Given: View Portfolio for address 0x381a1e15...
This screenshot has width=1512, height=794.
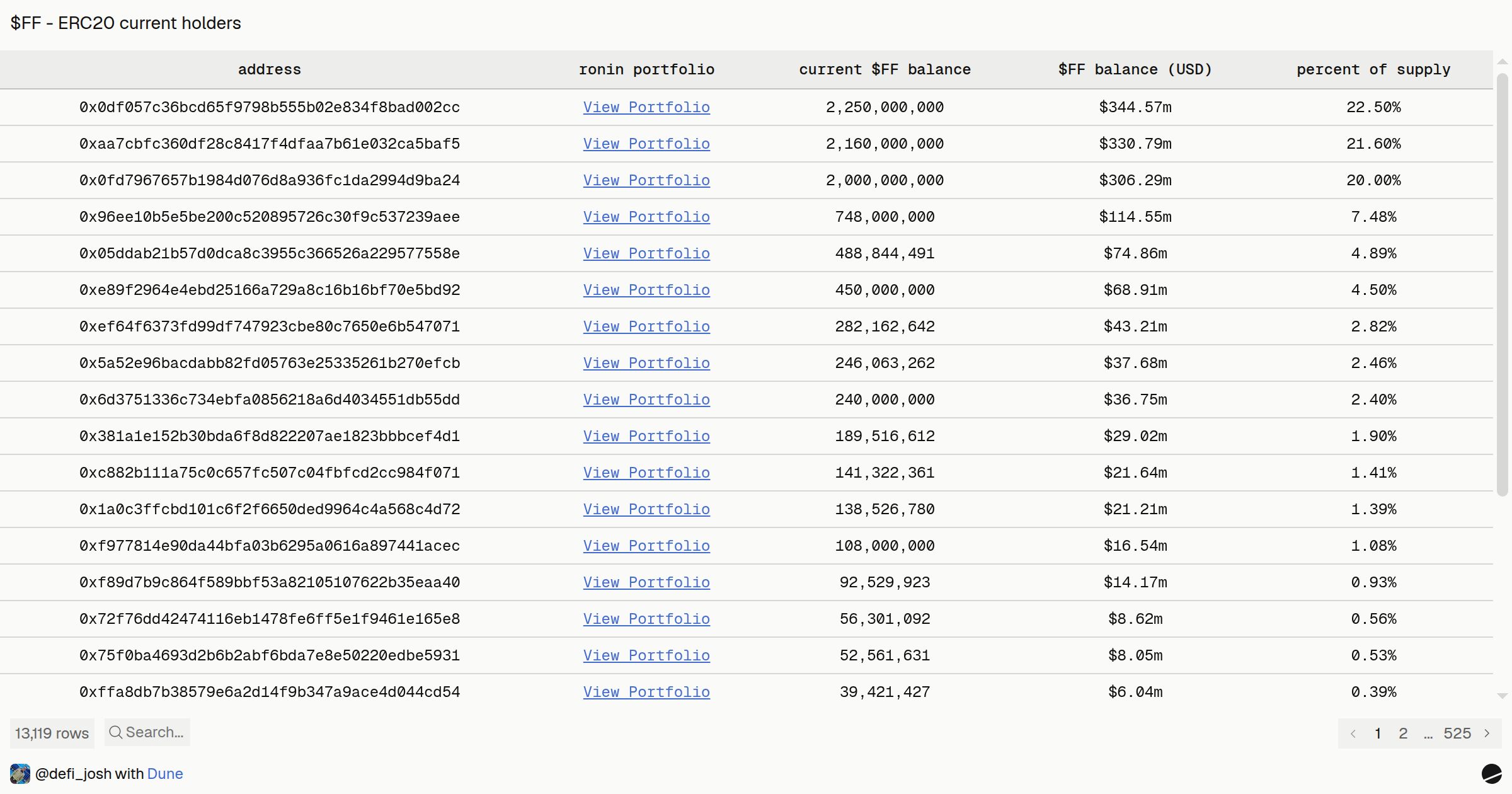Looking at the screenshot, I should [x=646, y=436].
